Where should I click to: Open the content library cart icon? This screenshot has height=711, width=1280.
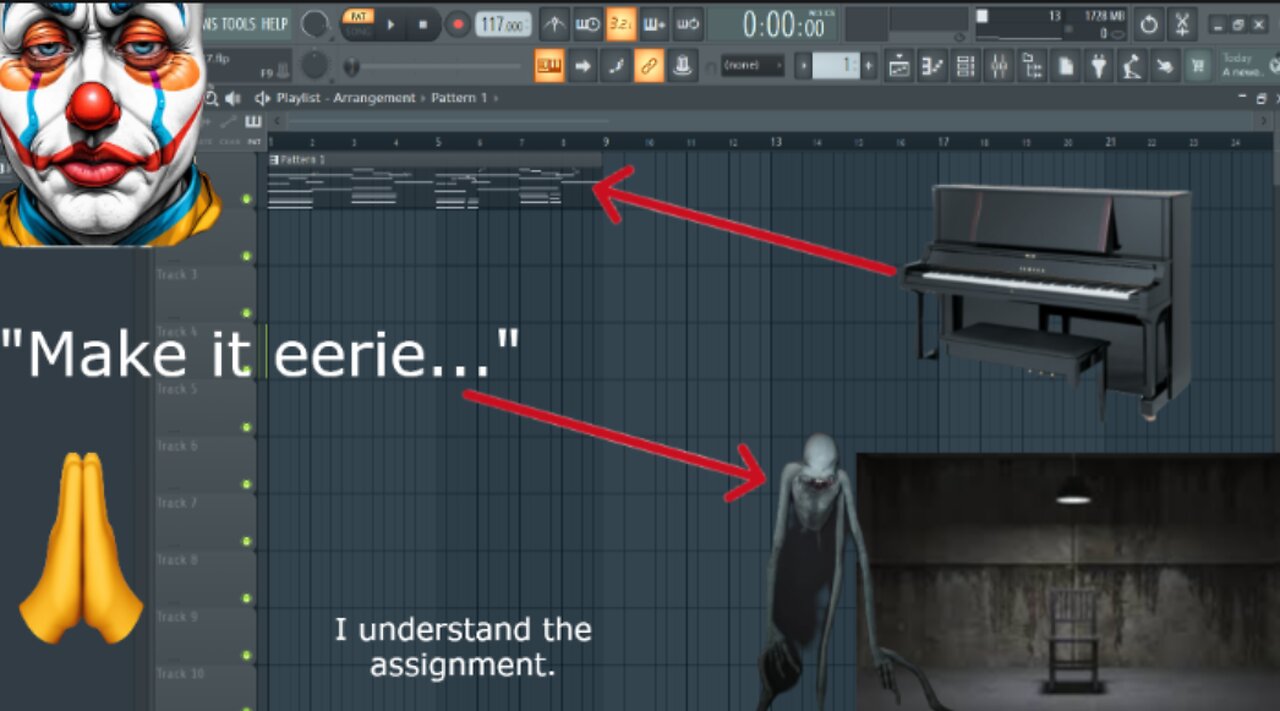pos(1197,66)
